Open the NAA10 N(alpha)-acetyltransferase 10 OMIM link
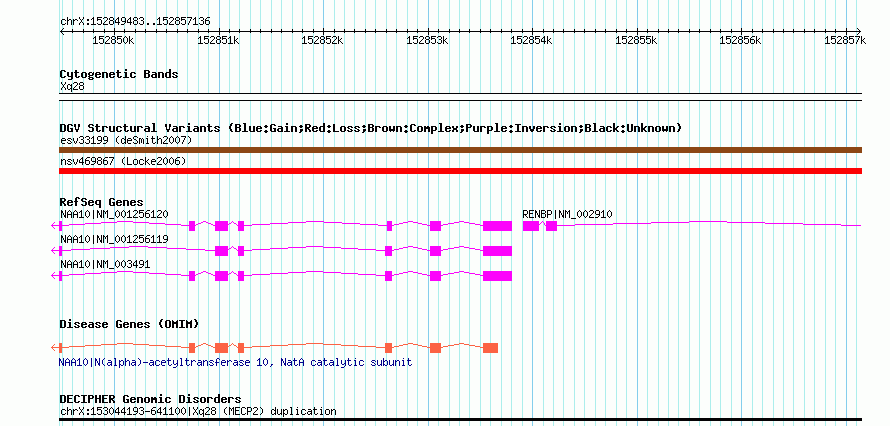890x426 pixels. point(236,362)
